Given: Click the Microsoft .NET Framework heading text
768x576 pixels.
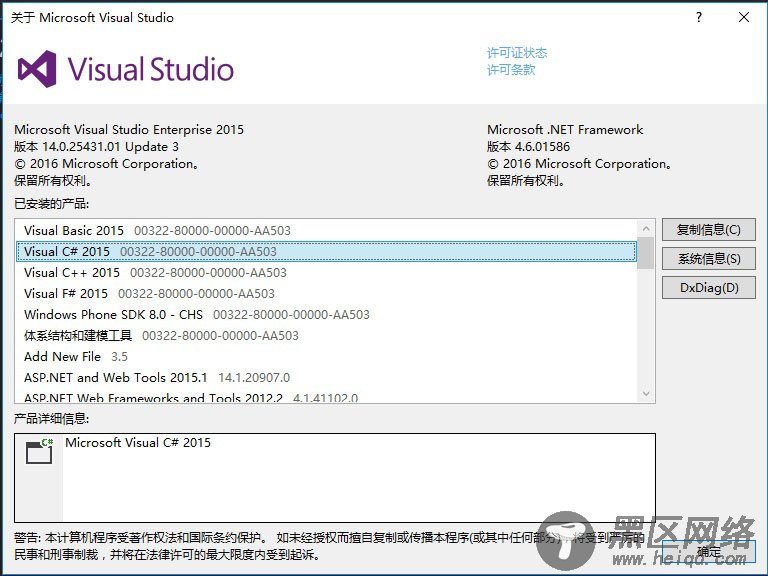Looking at the screenshot, I should pos(565,129).
